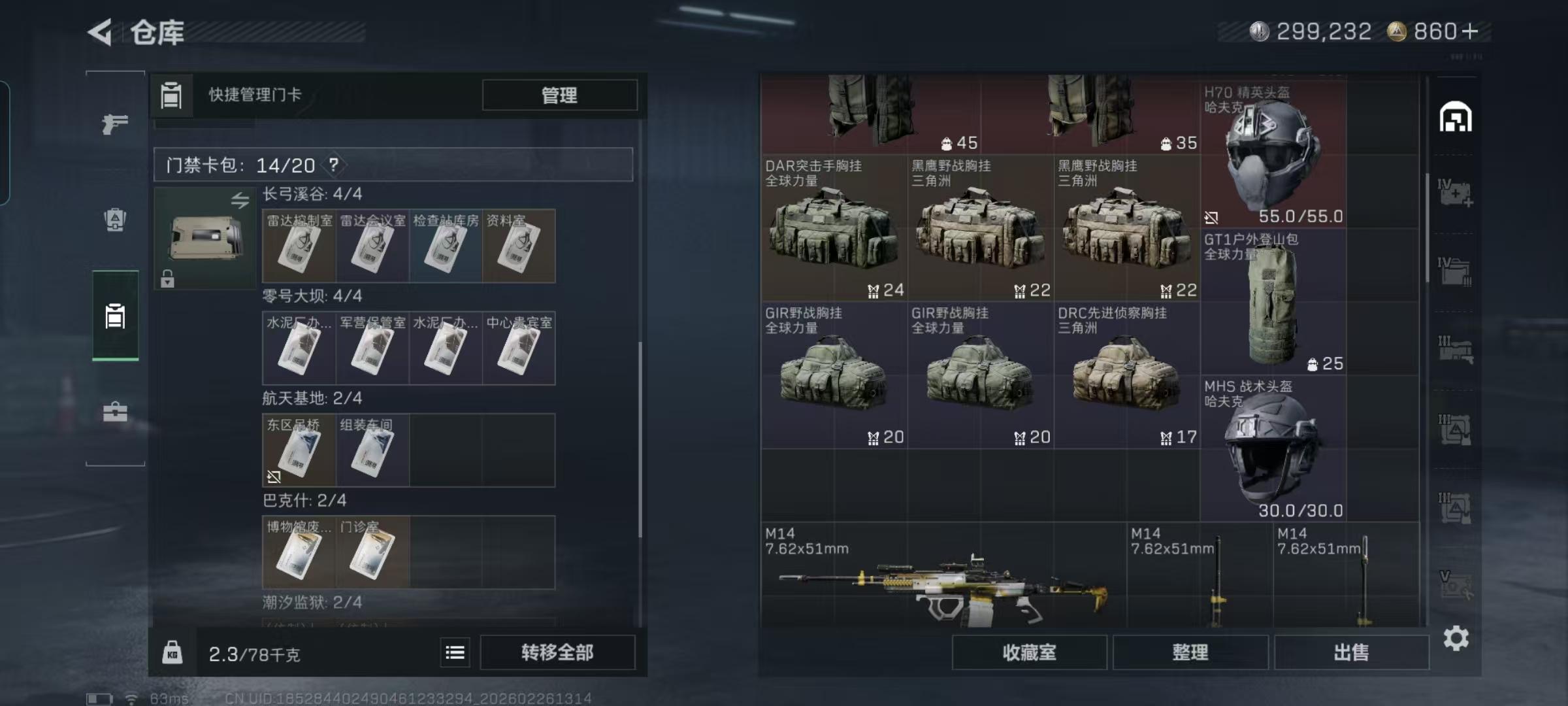Select the briefcase tab in left sidebar
Screen dimensions: 1568x706
pyautogui.click(x=115, y=412)
